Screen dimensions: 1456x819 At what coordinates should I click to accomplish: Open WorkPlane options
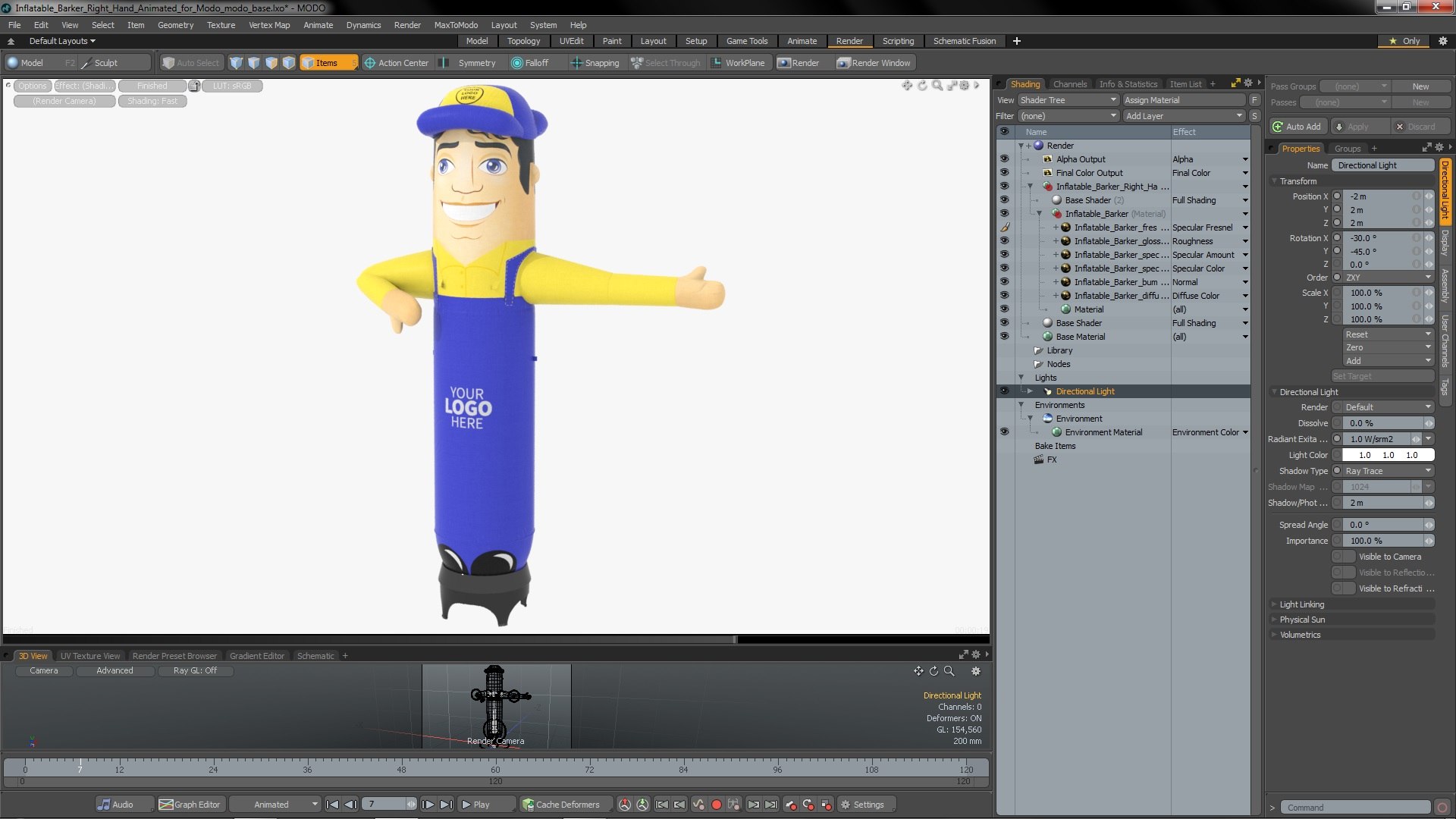point(738,63)
